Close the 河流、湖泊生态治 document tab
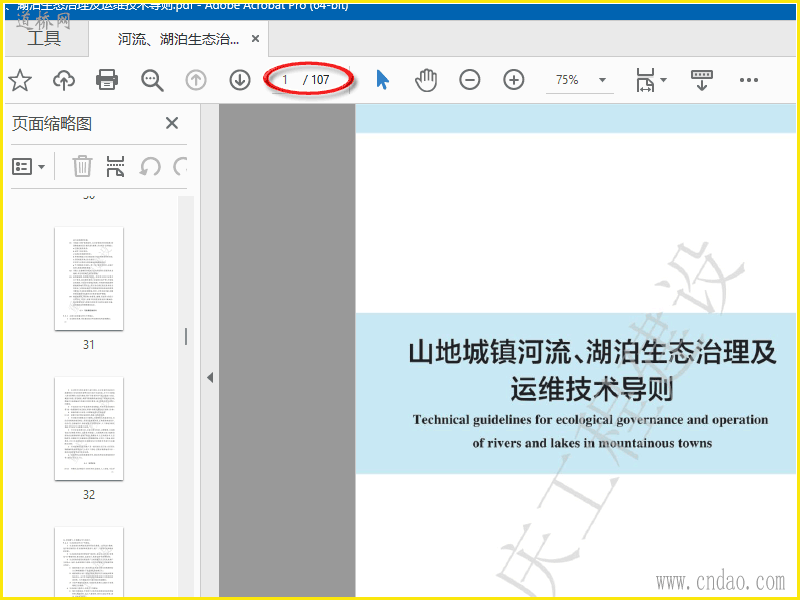 pos(255,39)
